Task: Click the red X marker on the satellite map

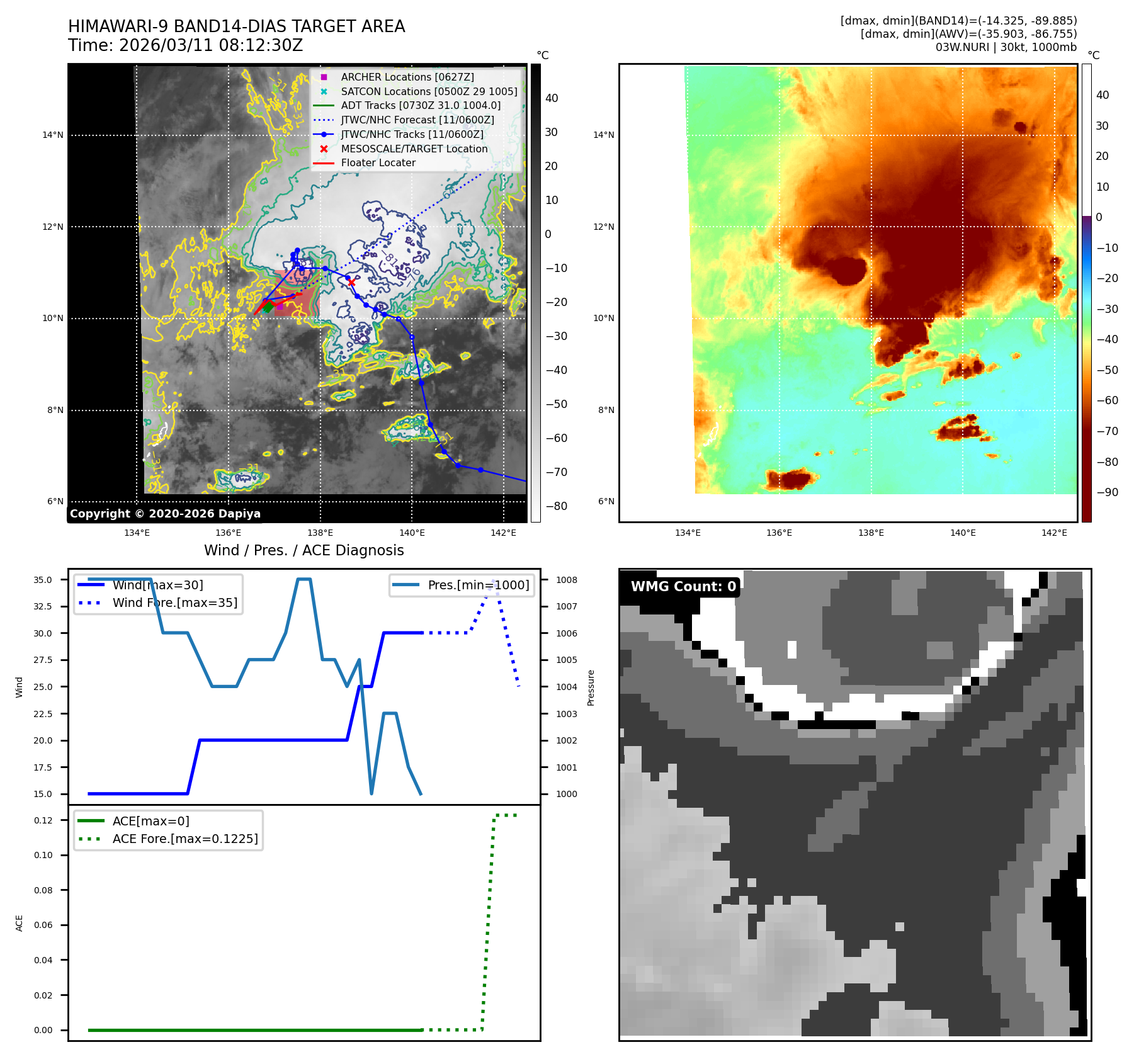Action: [351, 282]
